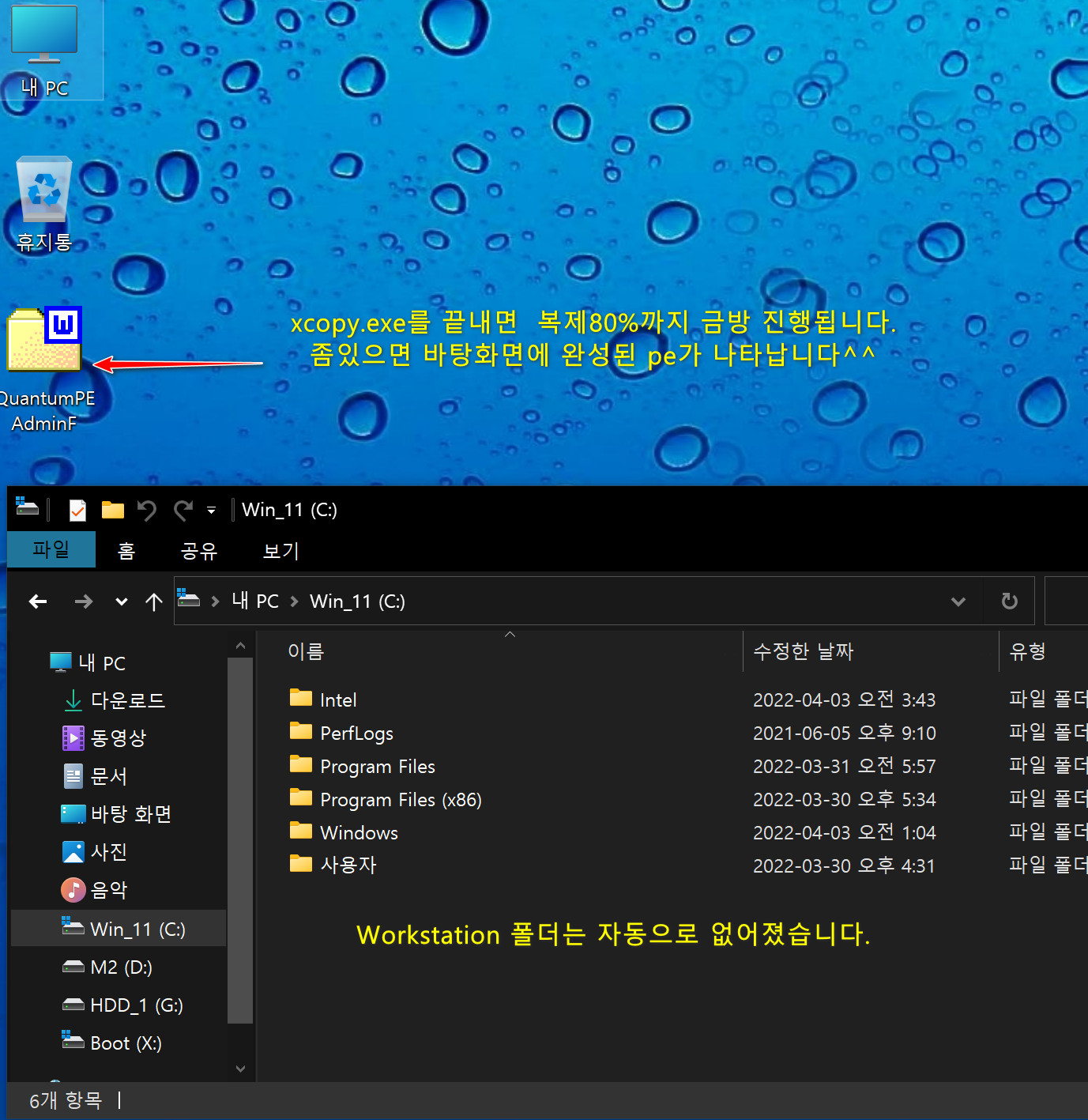The image size is (1088, 1120).
Task: Select the QuantumPE AdminF desktop folder icon
Action: 44,369
